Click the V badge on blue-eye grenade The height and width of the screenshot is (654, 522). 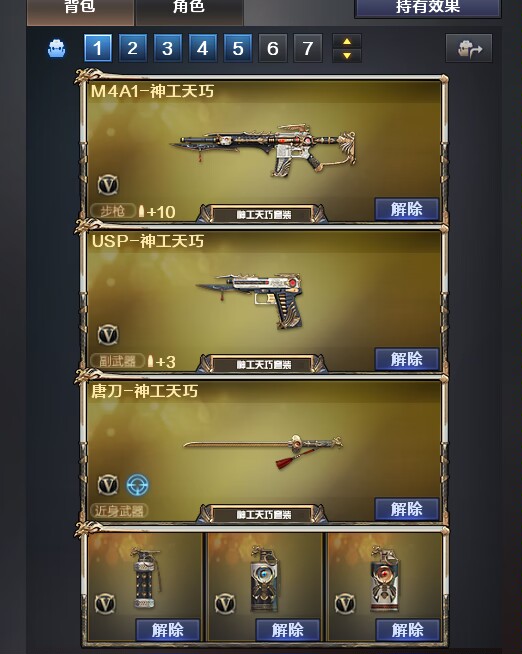point(225,604)
